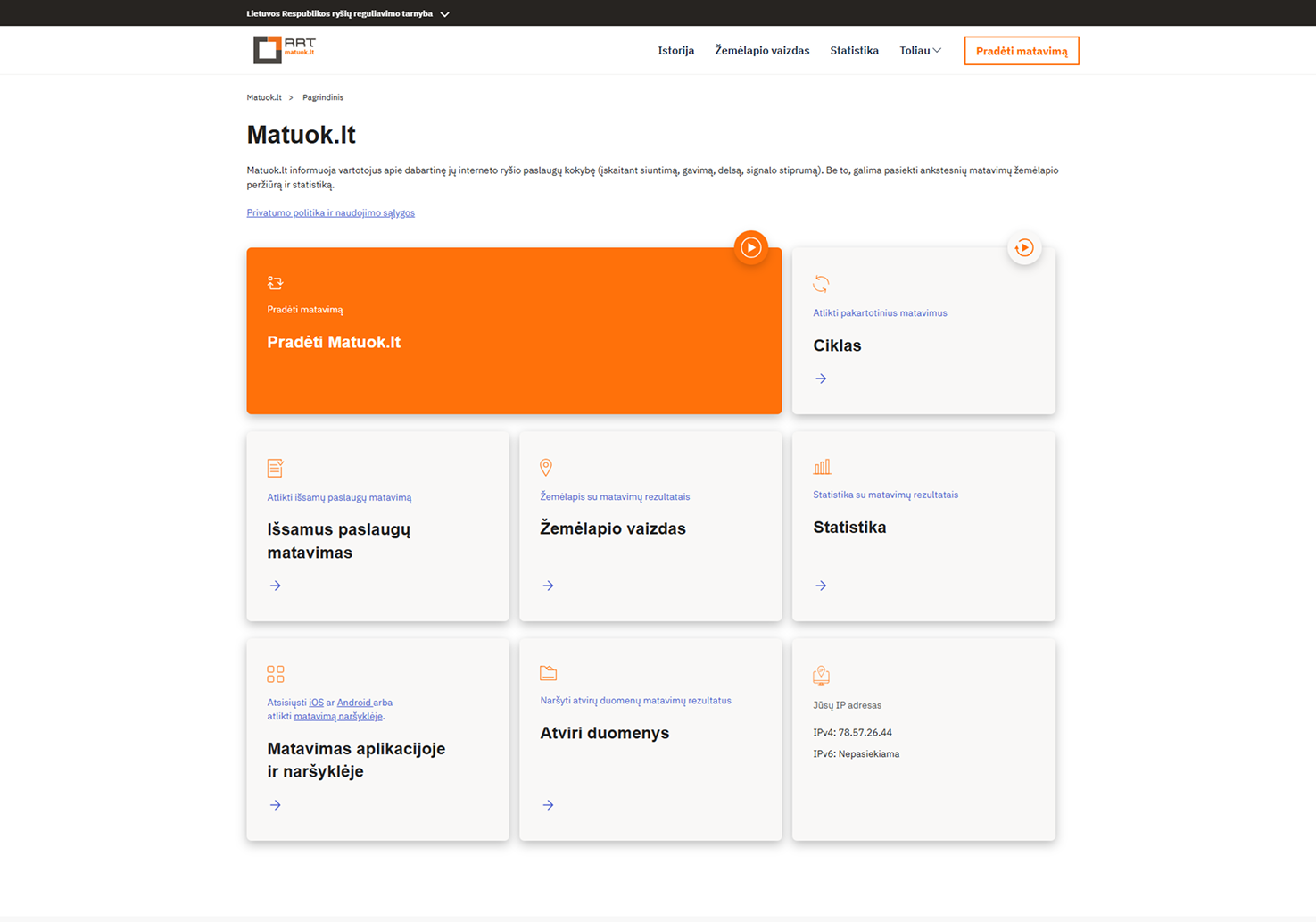Open Išsamus paslaugų matavimas card title
The width and height of the screenshot is (1316, 923).
339,541
